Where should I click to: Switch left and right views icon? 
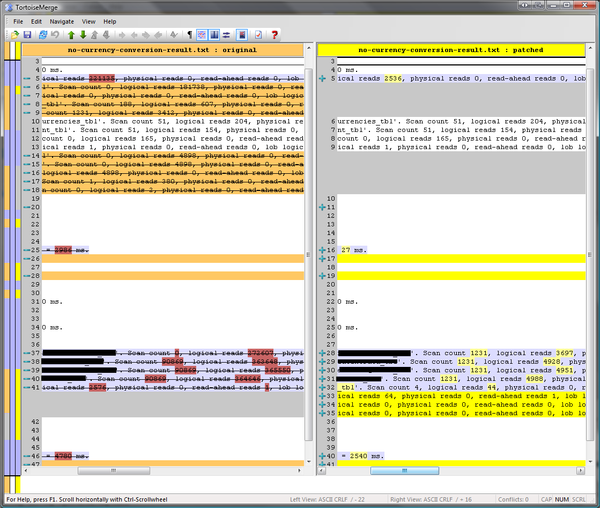(x=227, y=35)
